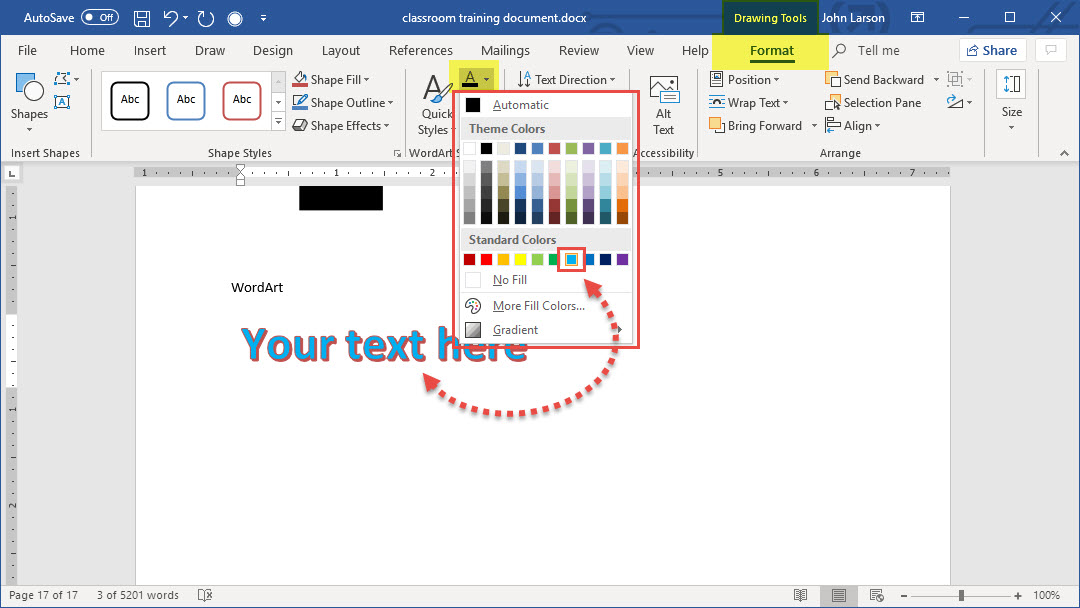Viewport: 1080px width, 608px height.
Task: Click the Save icon in title bar
Action: coord(142,18)
